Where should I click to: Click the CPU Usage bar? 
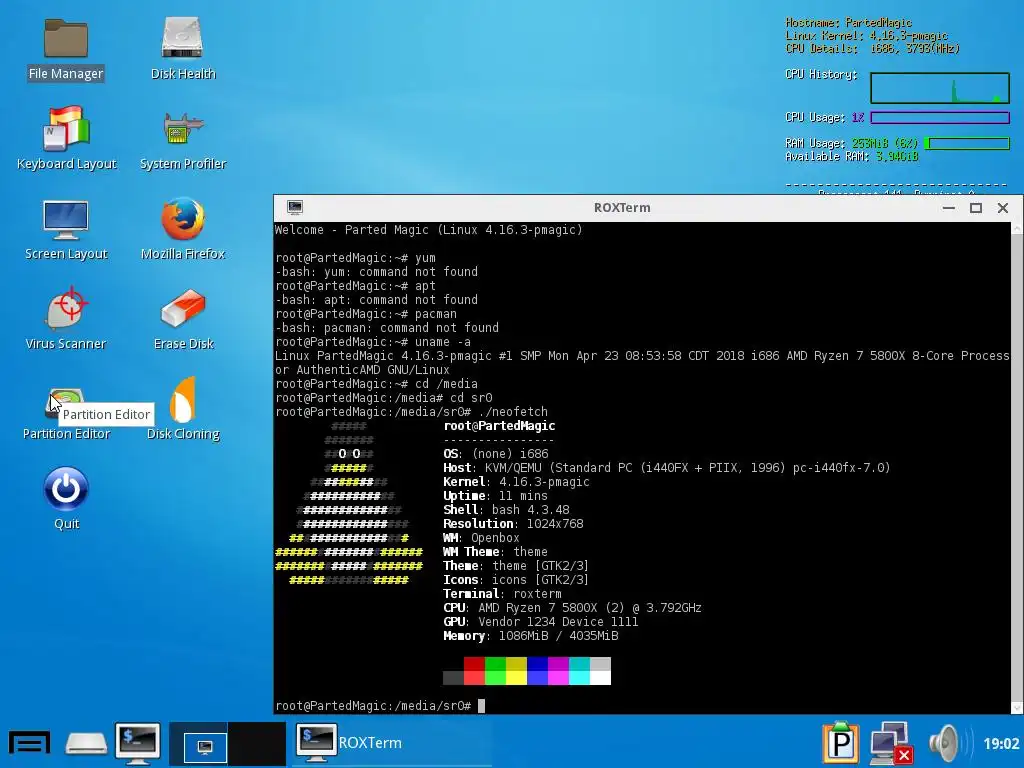pyautogui.click(x=940, y=118)
